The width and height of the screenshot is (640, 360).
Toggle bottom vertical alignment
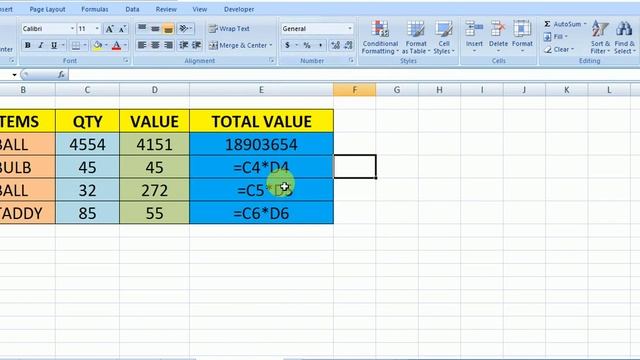click(x=168, y=28)
